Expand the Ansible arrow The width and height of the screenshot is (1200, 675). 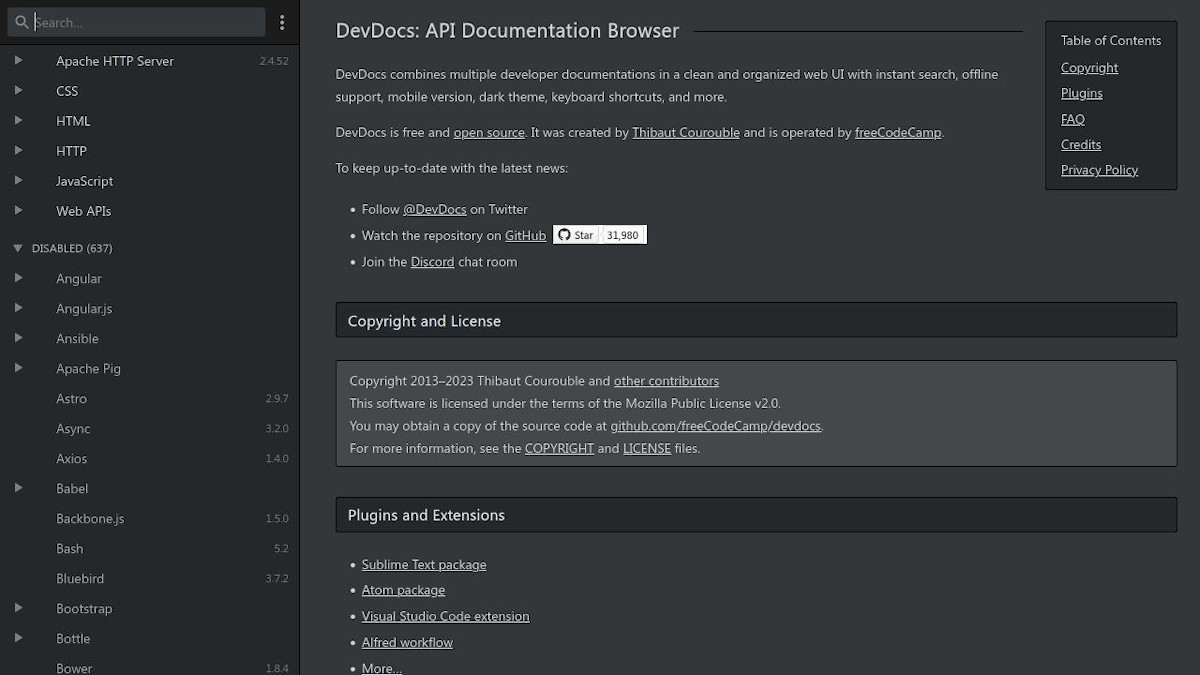18,338
